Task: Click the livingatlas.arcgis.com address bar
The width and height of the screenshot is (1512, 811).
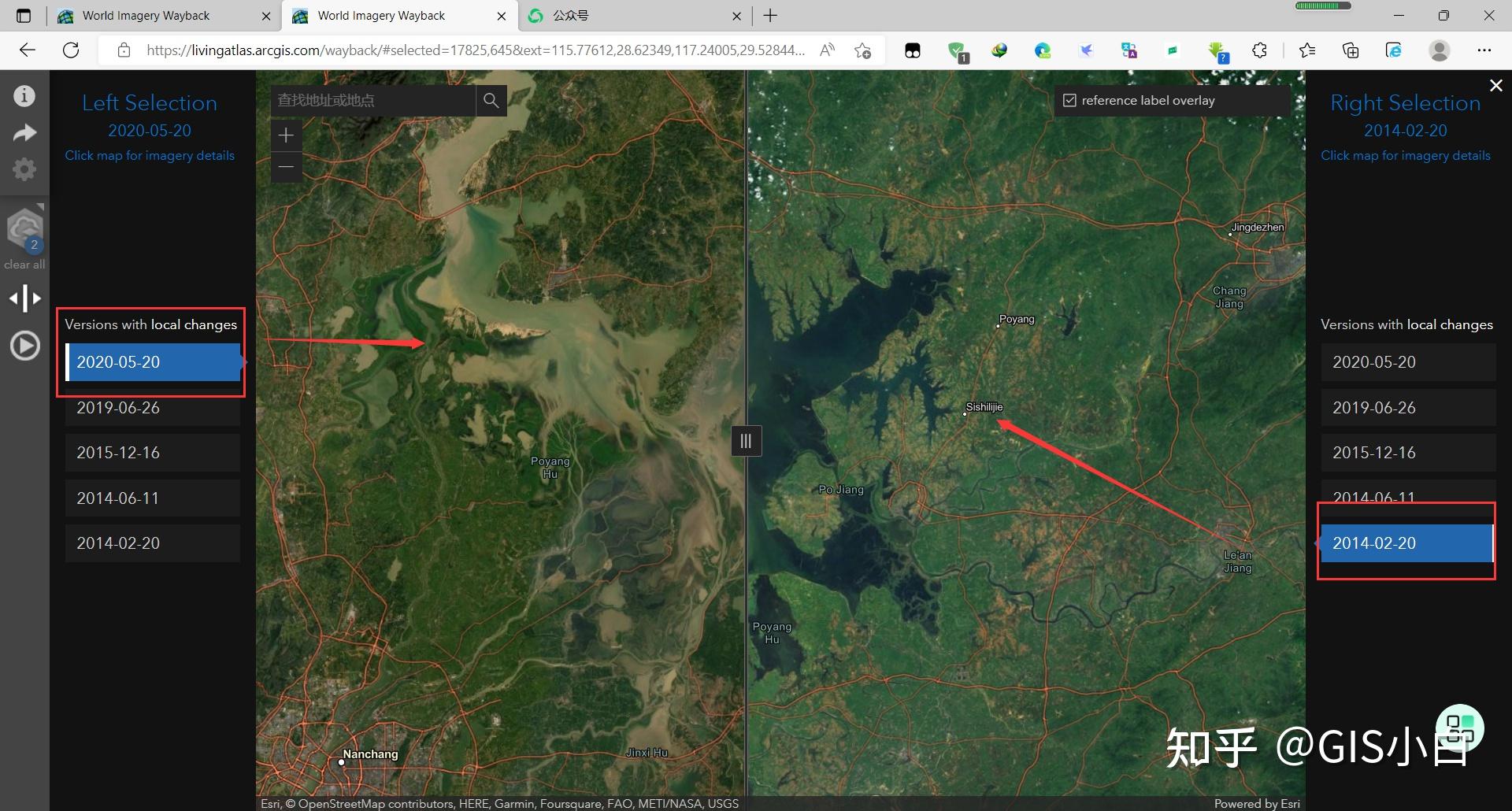Action: click(475, 50)
